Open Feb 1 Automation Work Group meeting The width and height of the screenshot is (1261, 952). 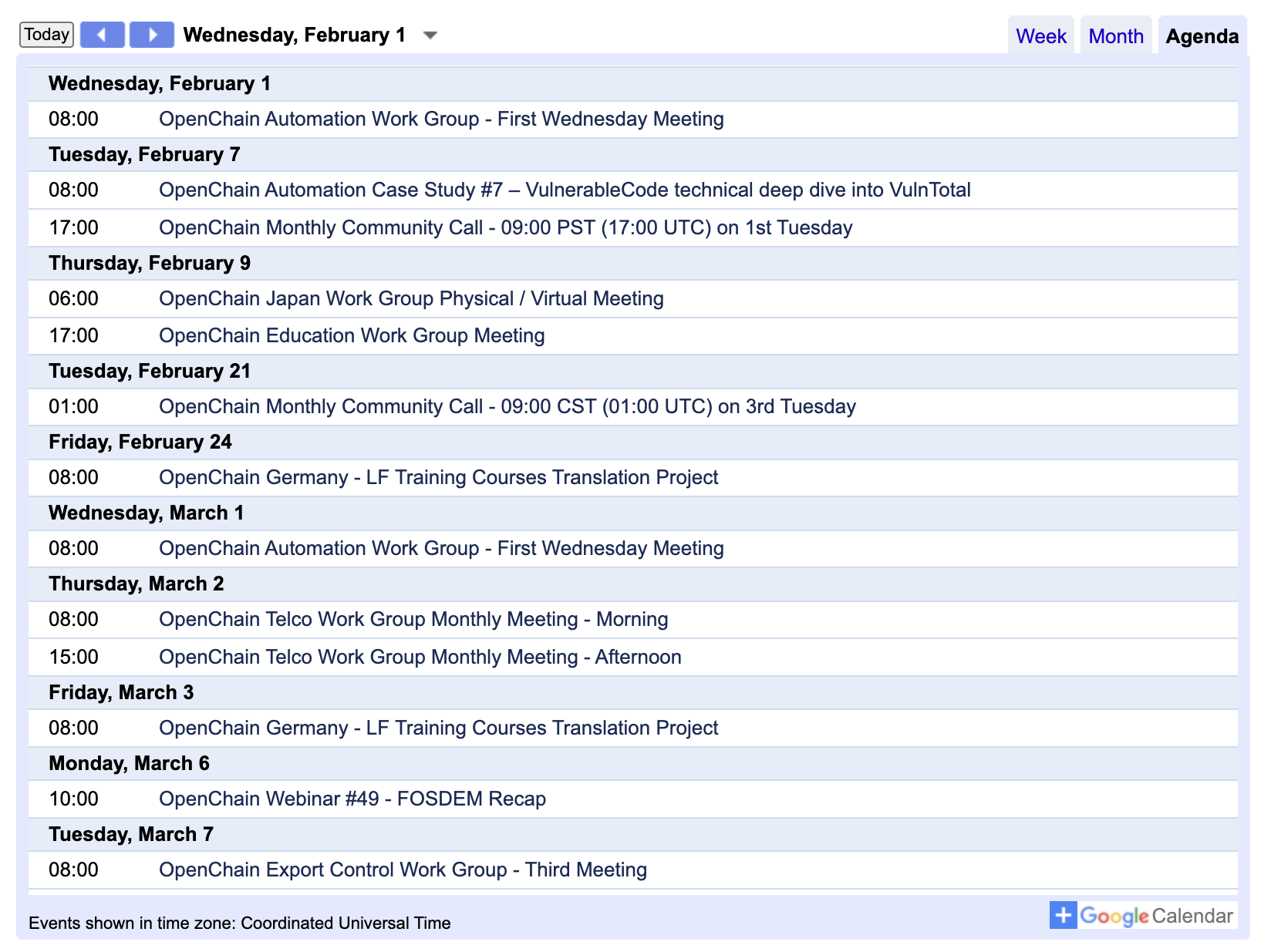(x=441, y=119)
